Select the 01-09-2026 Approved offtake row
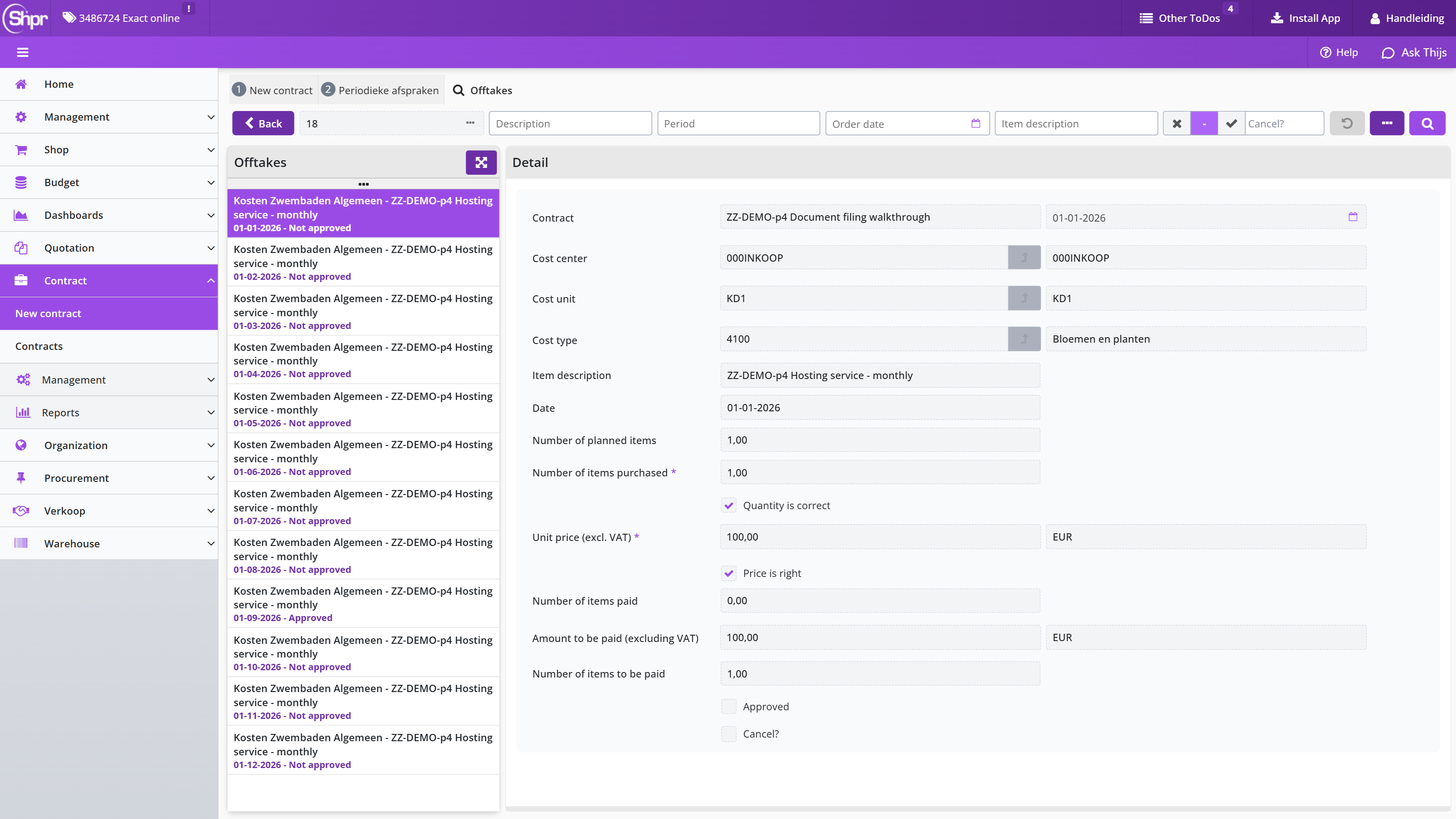 (364, 604)
